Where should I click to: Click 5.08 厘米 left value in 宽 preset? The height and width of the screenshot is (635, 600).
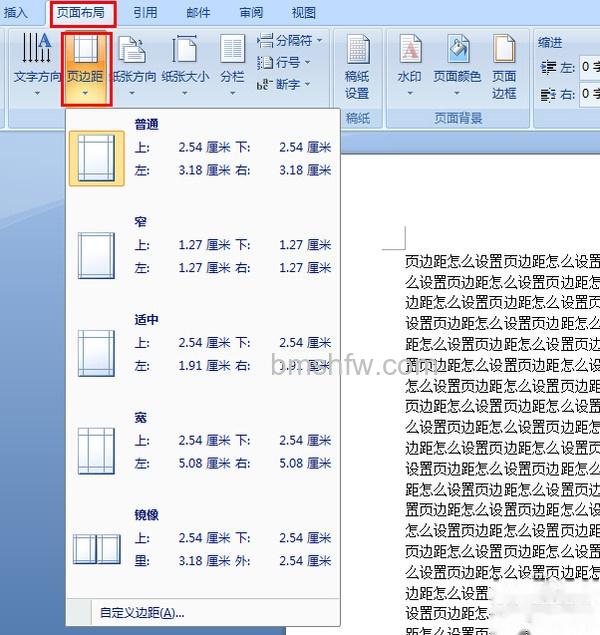coord(204,463)
